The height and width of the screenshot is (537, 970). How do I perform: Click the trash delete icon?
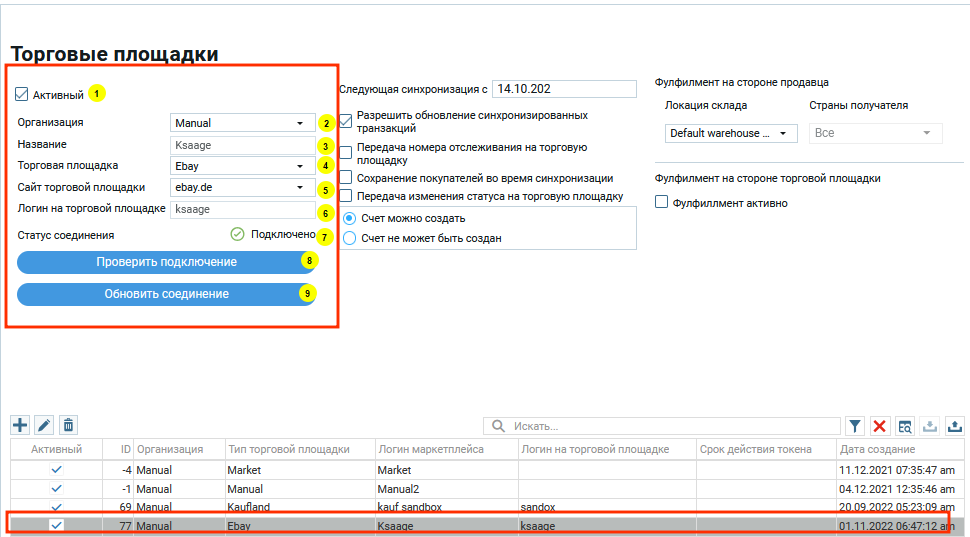point(68,426)
